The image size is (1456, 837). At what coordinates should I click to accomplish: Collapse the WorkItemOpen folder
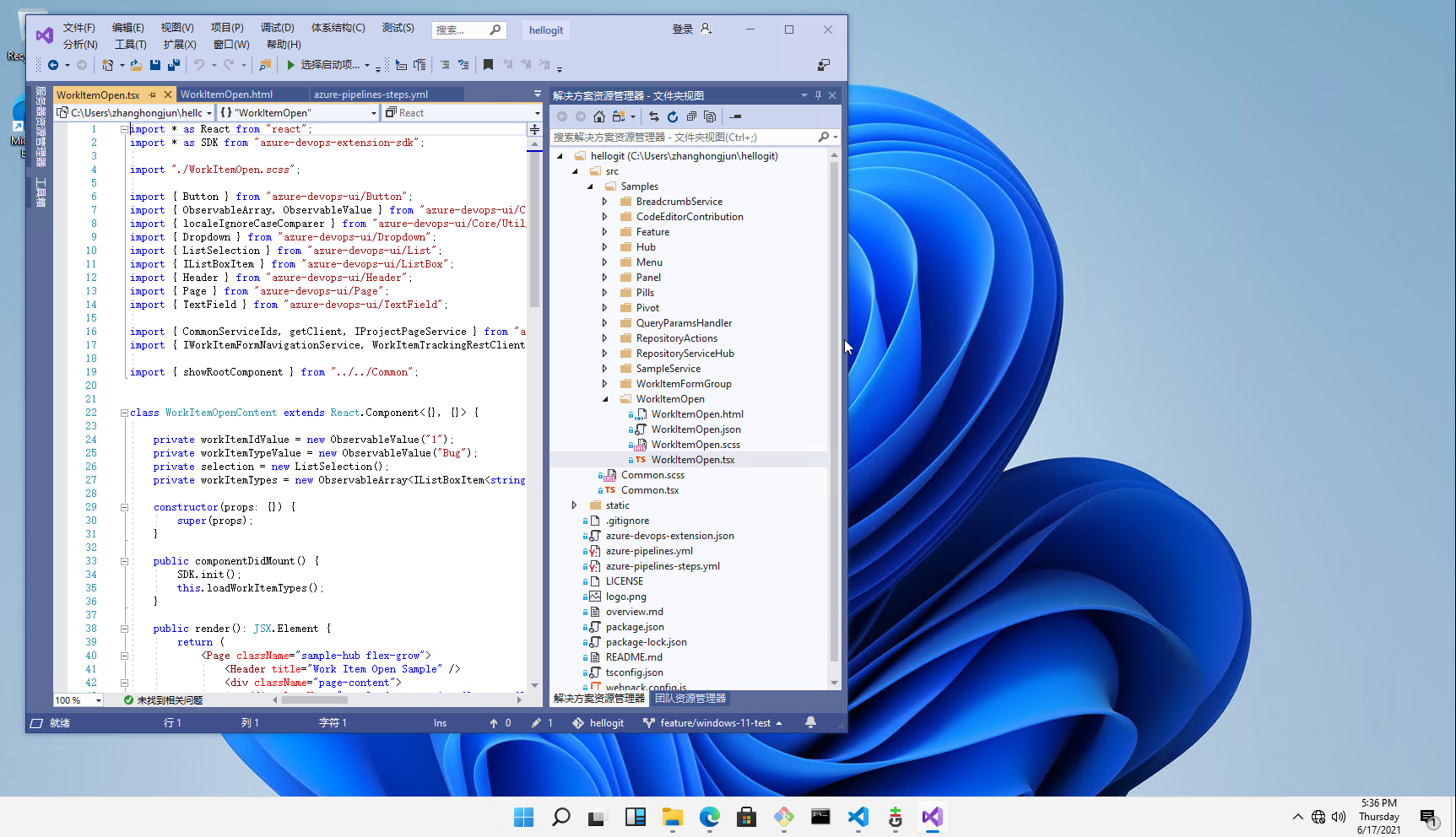point(605,399)
